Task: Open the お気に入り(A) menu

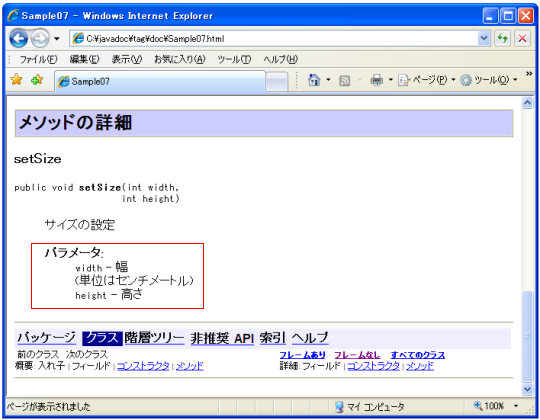Action: [x=179, y=60]
